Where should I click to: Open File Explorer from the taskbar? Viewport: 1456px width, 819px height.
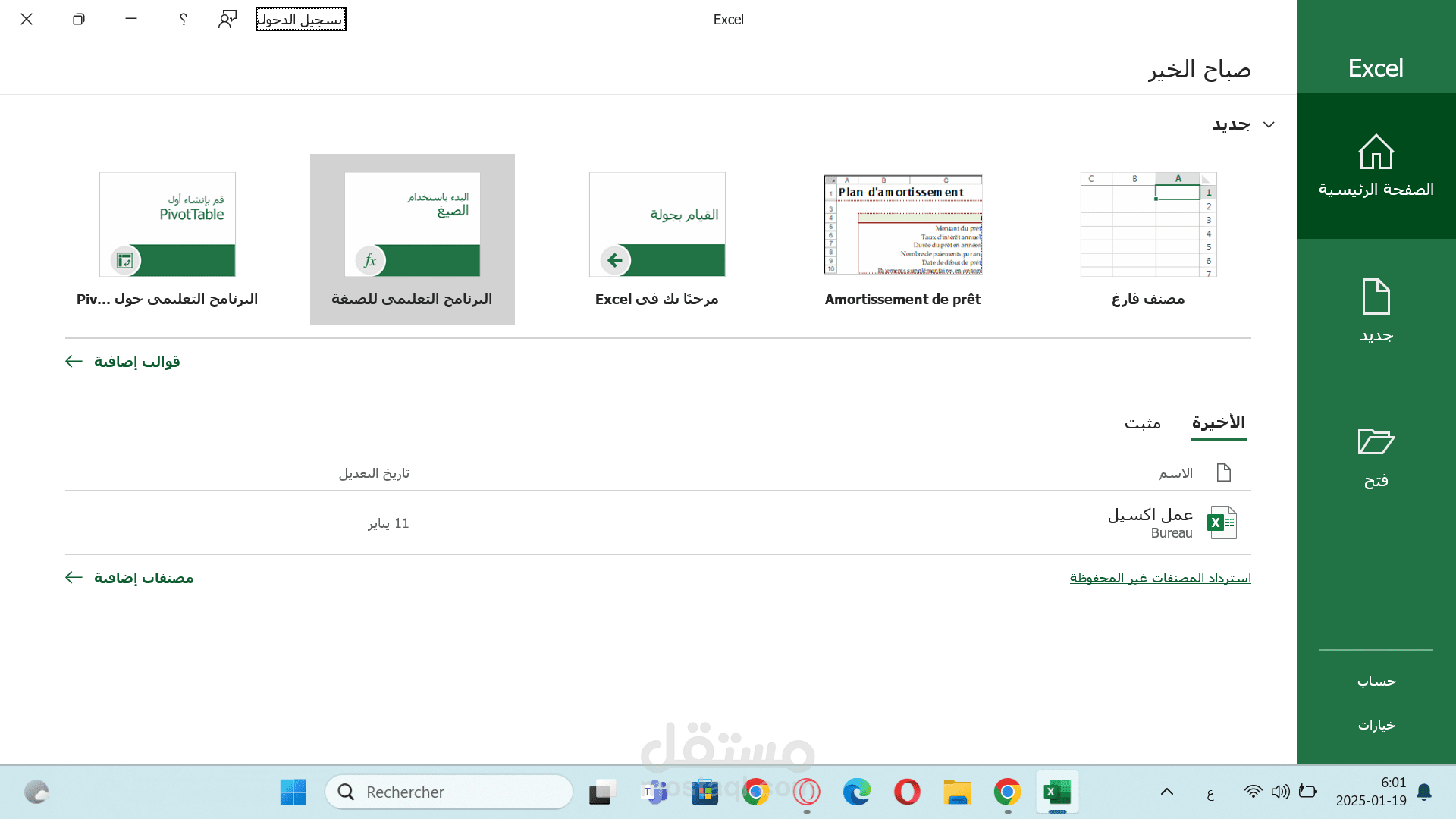click(957, 792)
